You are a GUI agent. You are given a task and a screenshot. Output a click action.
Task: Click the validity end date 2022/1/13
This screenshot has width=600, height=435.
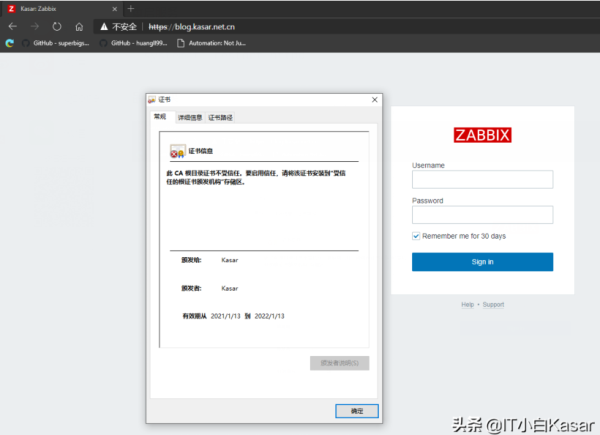pos(269,316)
